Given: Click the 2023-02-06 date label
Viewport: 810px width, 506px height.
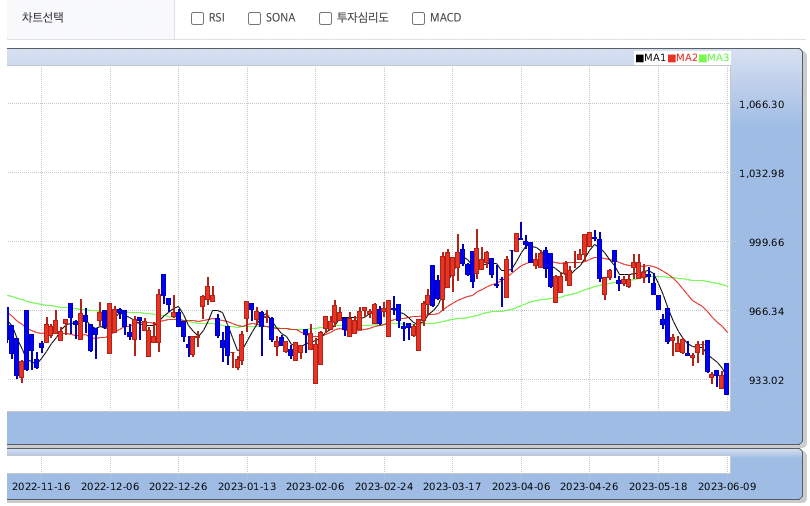Looking at the screenshot, I should click(x=315, y=486).
